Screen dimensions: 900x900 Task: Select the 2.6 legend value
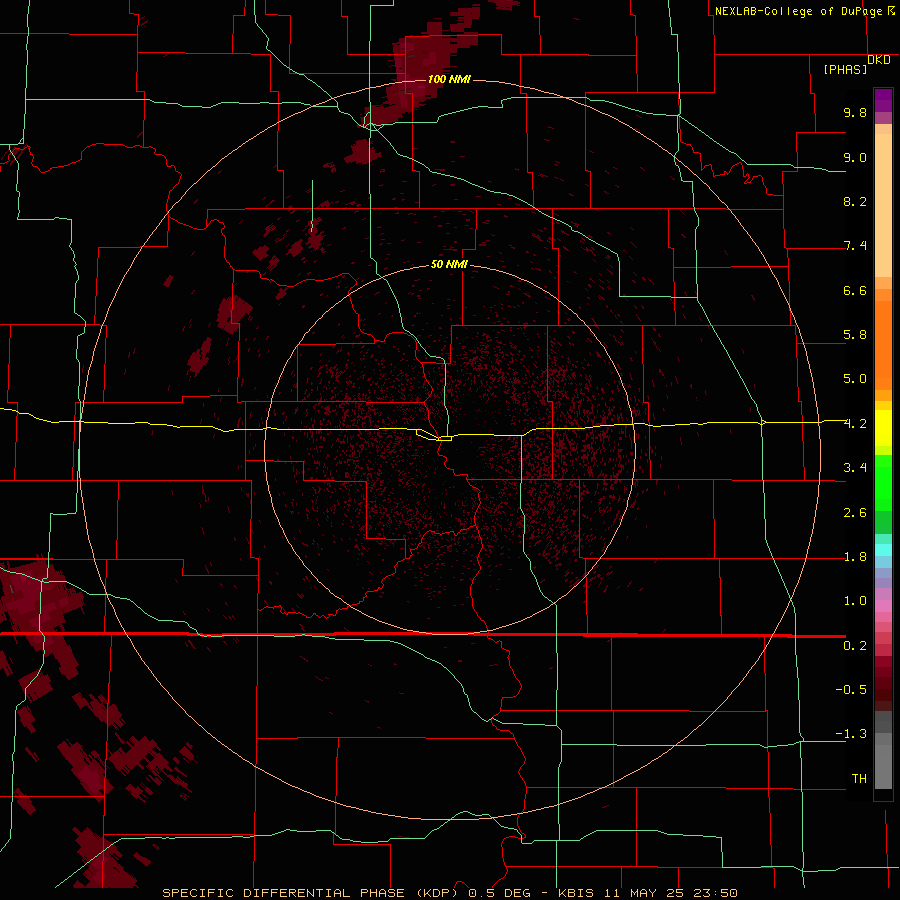tap(855, 513)
